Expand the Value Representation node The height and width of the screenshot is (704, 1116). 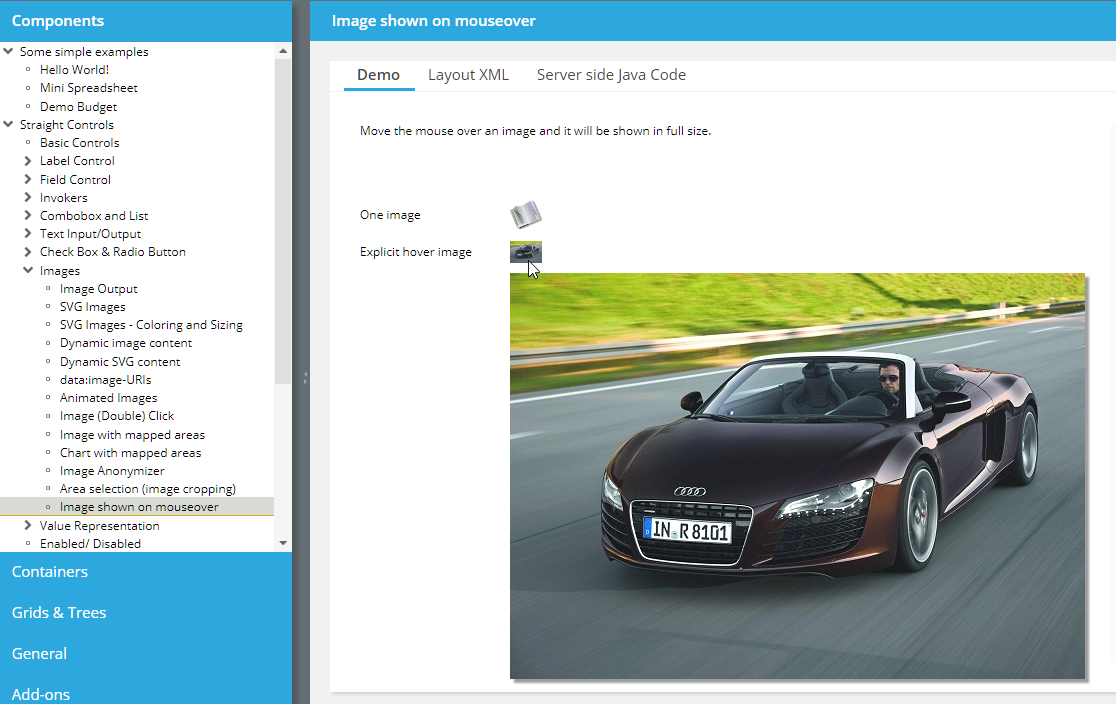28,526
